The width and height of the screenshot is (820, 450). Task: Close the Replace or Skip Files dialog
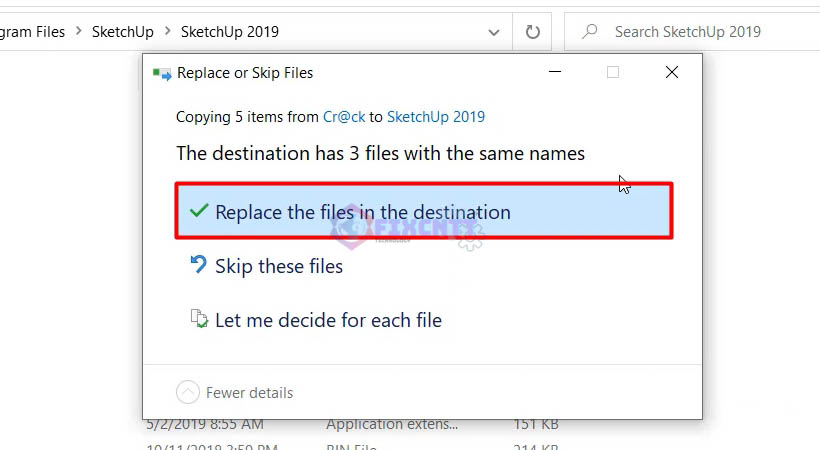click(x=672, y=72)
